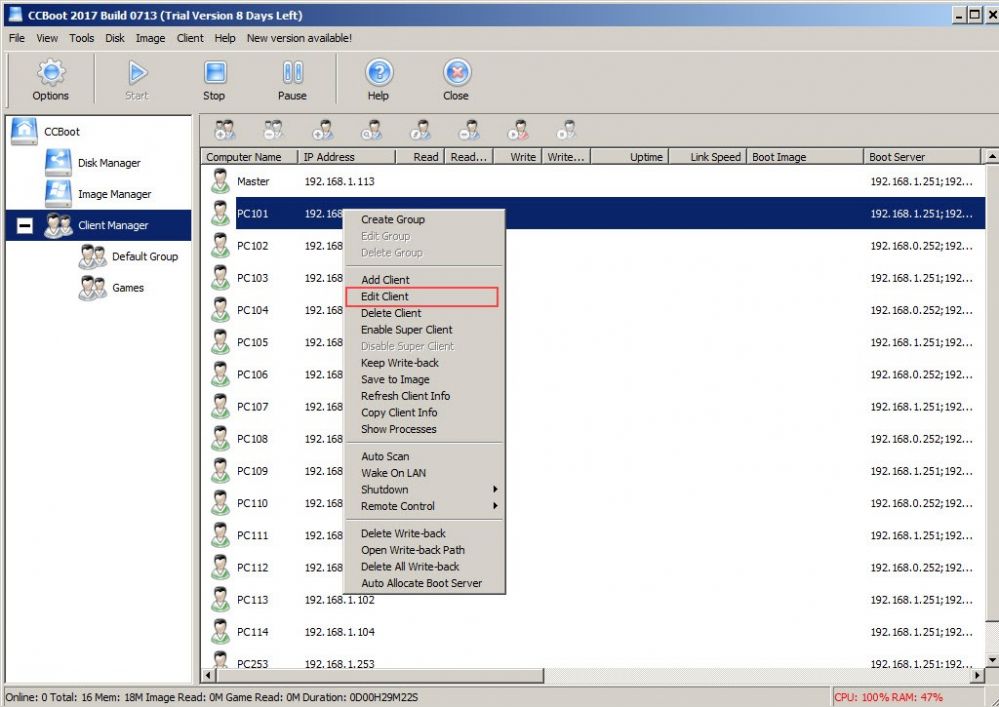Click the user icon of the PC112 row
The height and width of the screenshot is (707, 999).
tap(220, 568)
